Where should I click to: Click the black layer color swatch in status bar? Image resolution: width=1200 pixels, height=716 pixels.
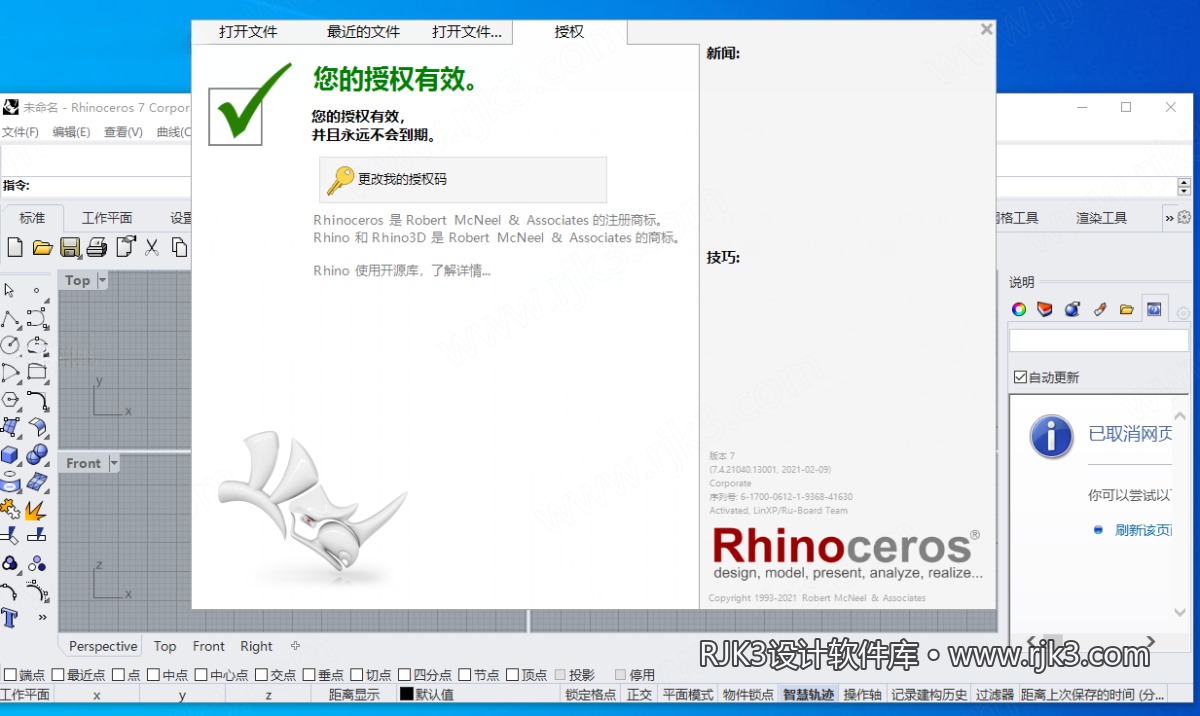[406, 694]
